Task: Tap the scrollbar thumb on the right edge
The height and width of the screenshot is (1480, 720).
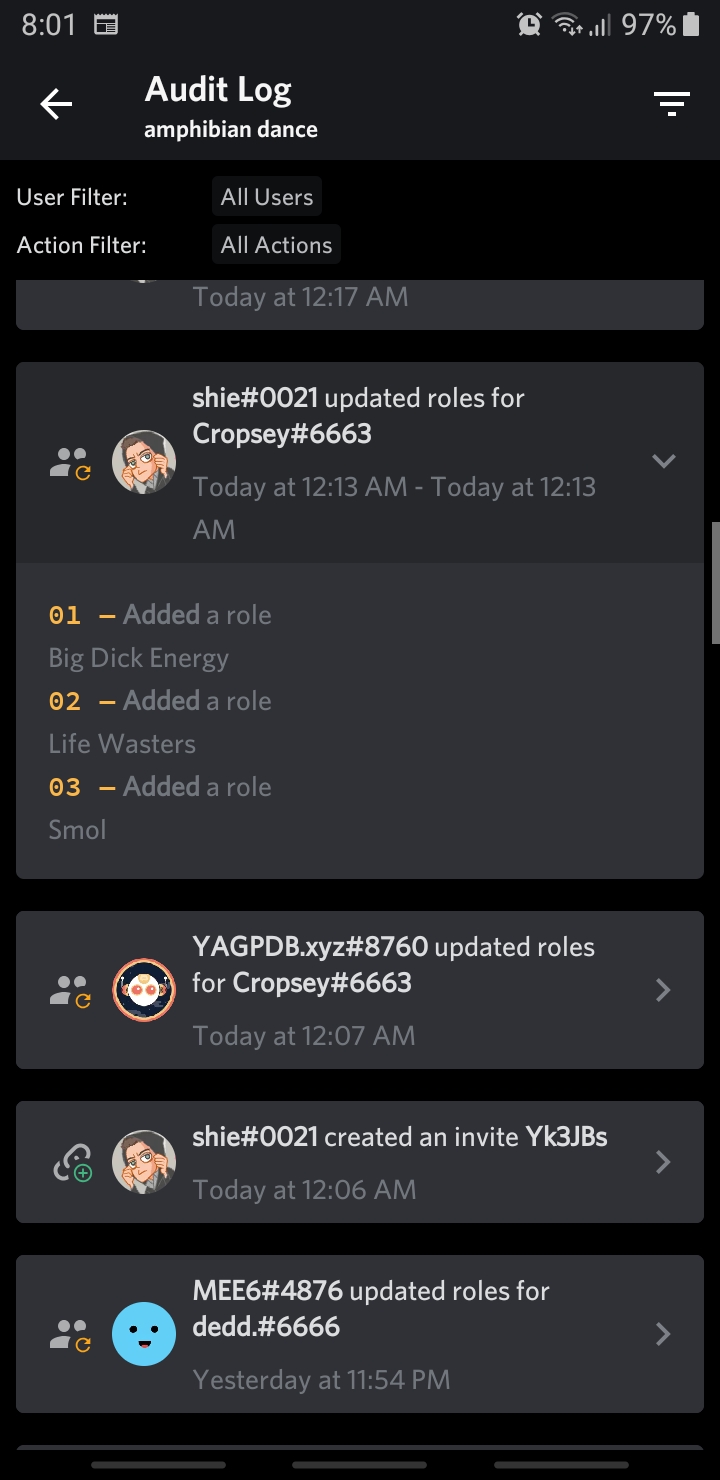Action: coord(715,582)
